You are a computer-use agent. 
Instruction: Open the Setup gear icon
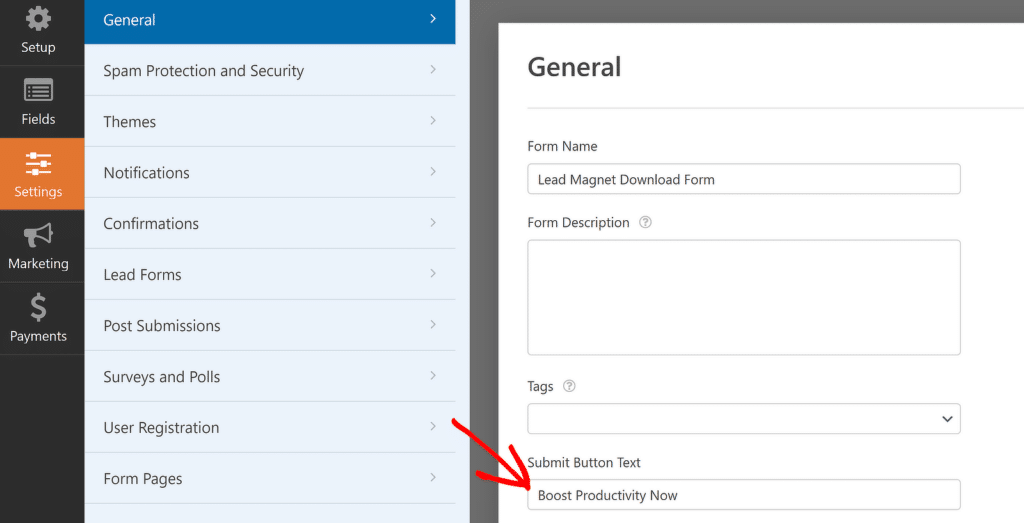pyautogui.click(x=38, y=19)
